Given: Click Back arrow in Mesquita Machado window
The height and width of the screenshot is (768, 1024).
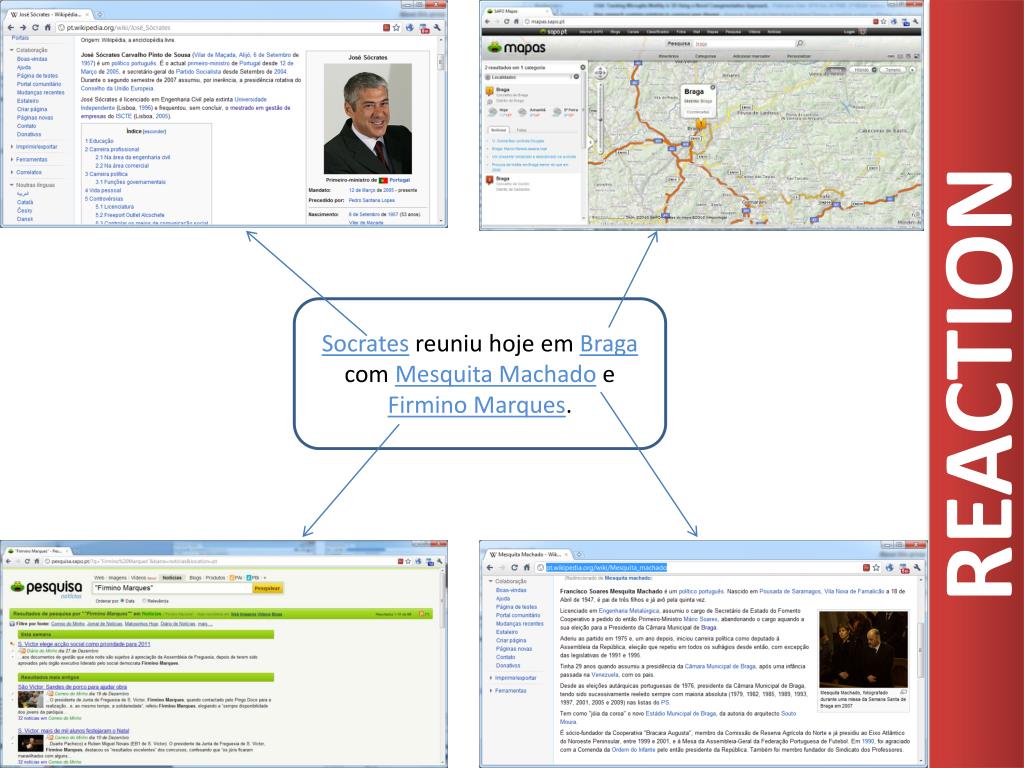Looking at the screenshot, I should [490, 568].
